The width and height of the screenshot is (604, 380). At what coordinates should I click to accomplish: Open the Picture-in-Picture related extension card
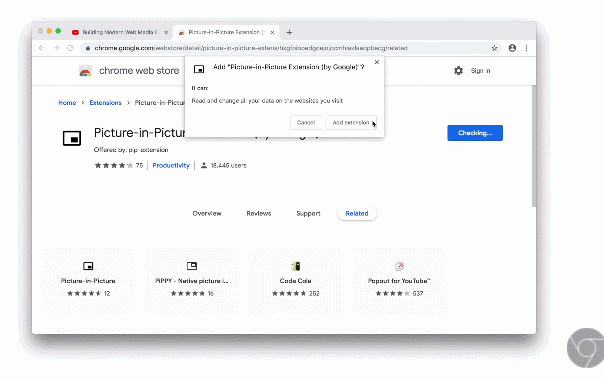(x=88, y=281)
